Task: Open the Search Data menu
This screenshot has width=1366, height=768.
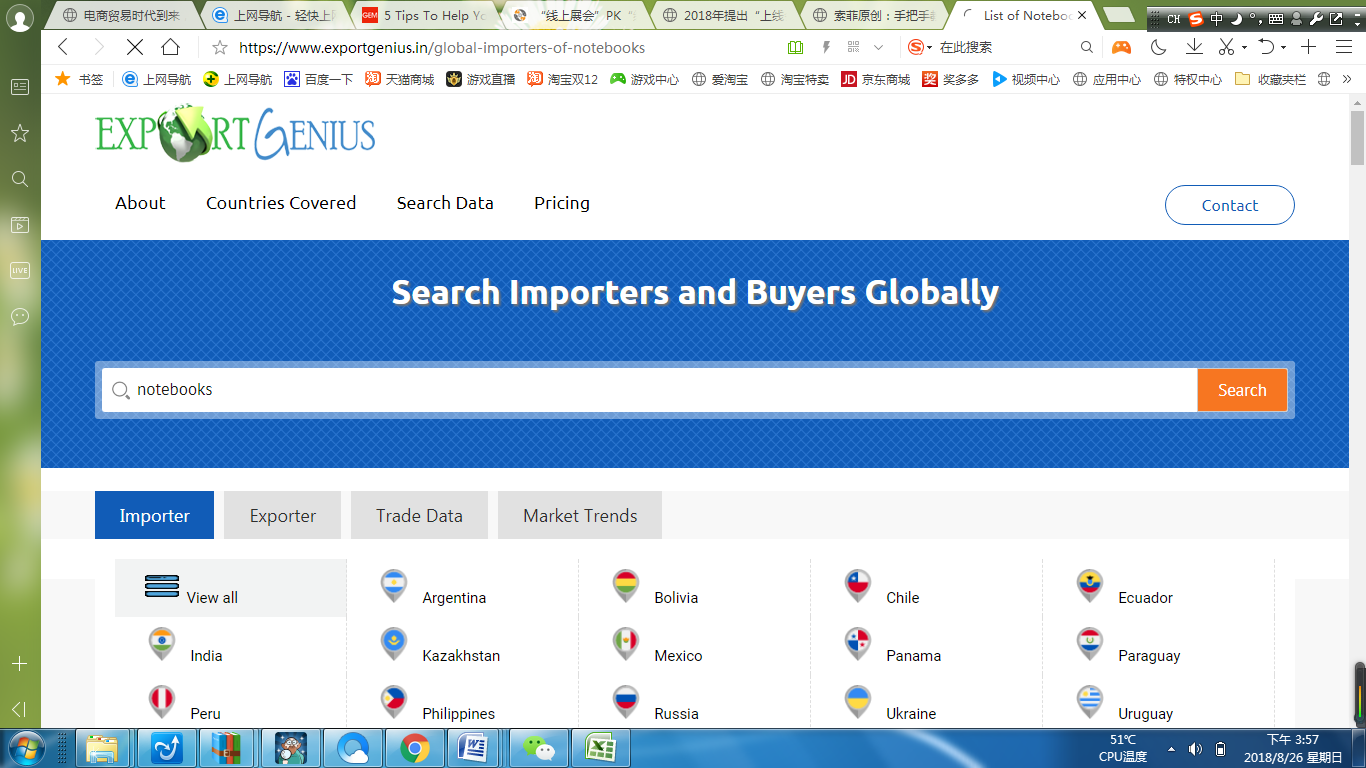Action: 445,203
